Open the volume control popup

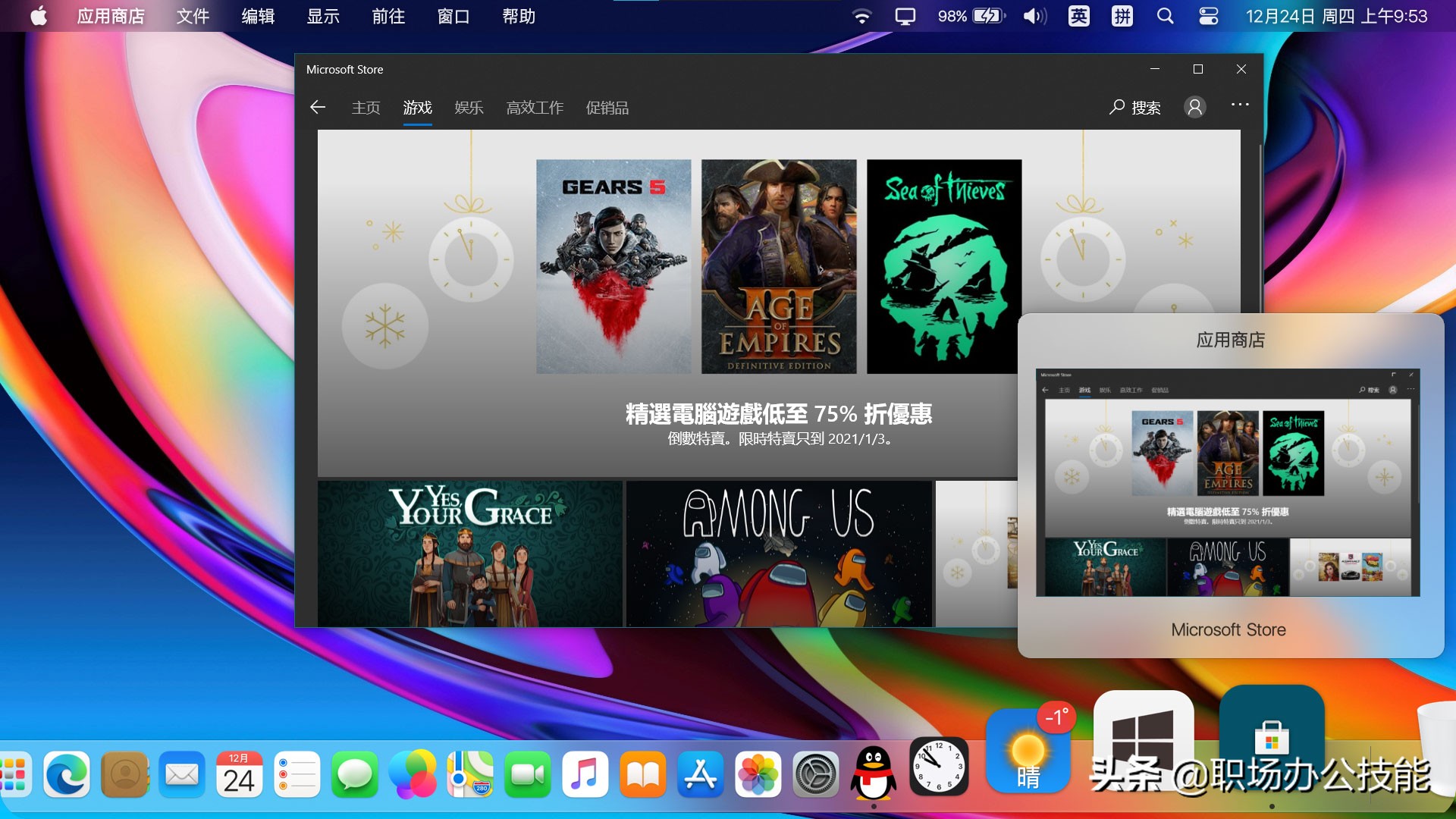(1033, 15)
